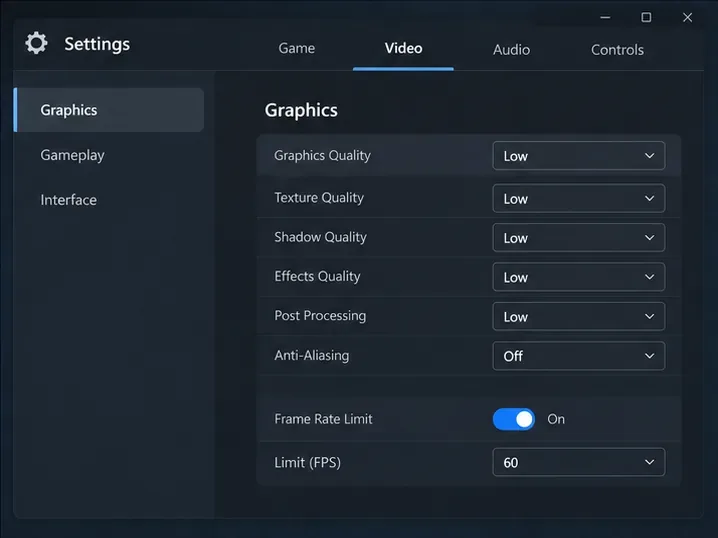
Task: Open the Anti-Aliasing Off dropdown
Action: [x=578, y=356]
